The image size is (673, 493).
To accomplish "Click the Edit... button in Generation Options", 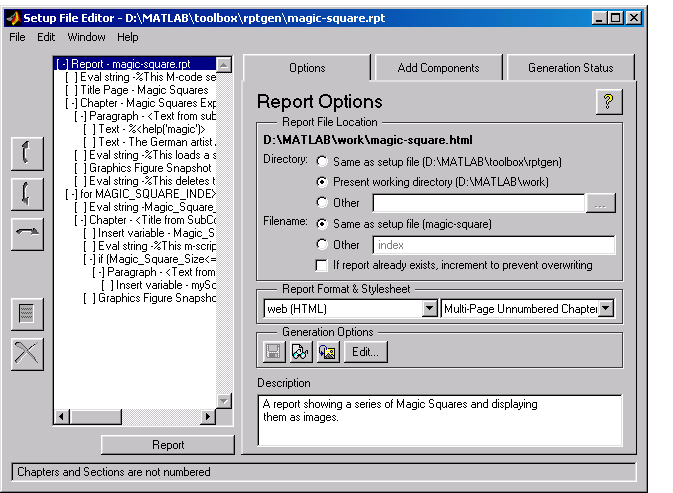I will click(x=366, y=352).
